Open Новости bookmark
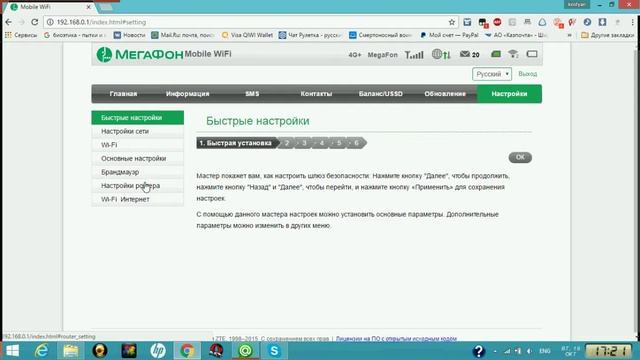640x360 pixels. 129,35
